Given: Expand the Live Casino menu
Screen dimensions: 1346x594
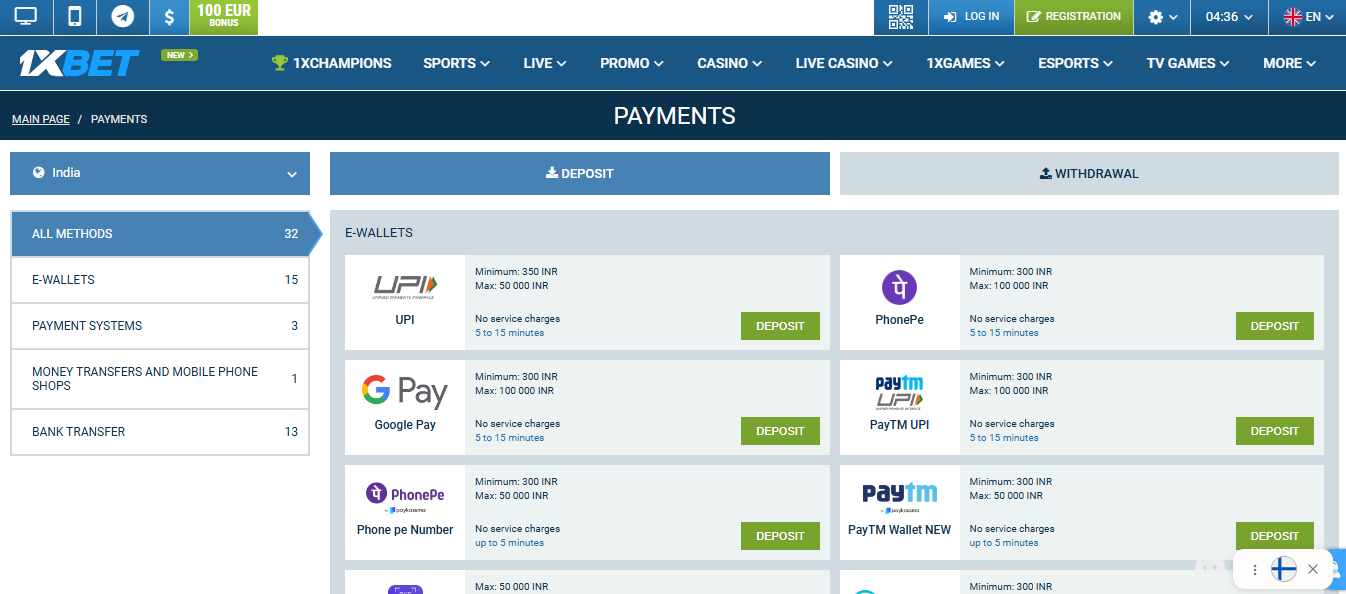Looking at the screenshot, I should click(x=843, y=63).
